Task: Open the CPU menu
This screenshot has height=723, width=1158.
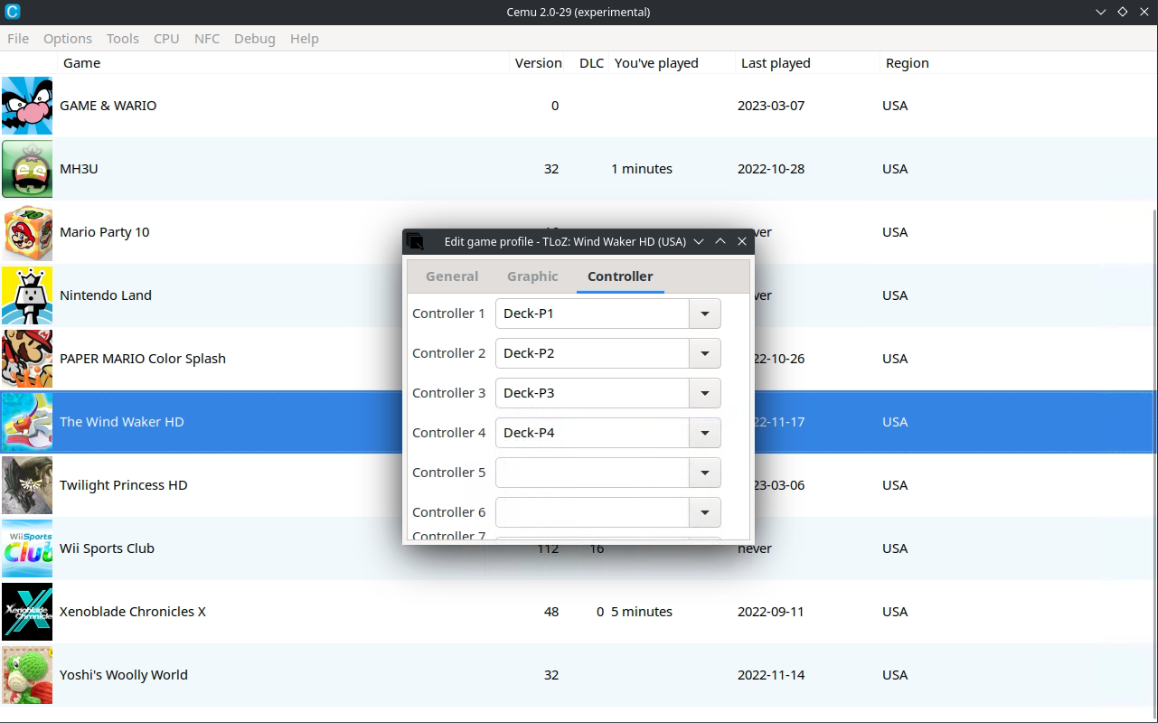Action: click(x=166, y=38)
